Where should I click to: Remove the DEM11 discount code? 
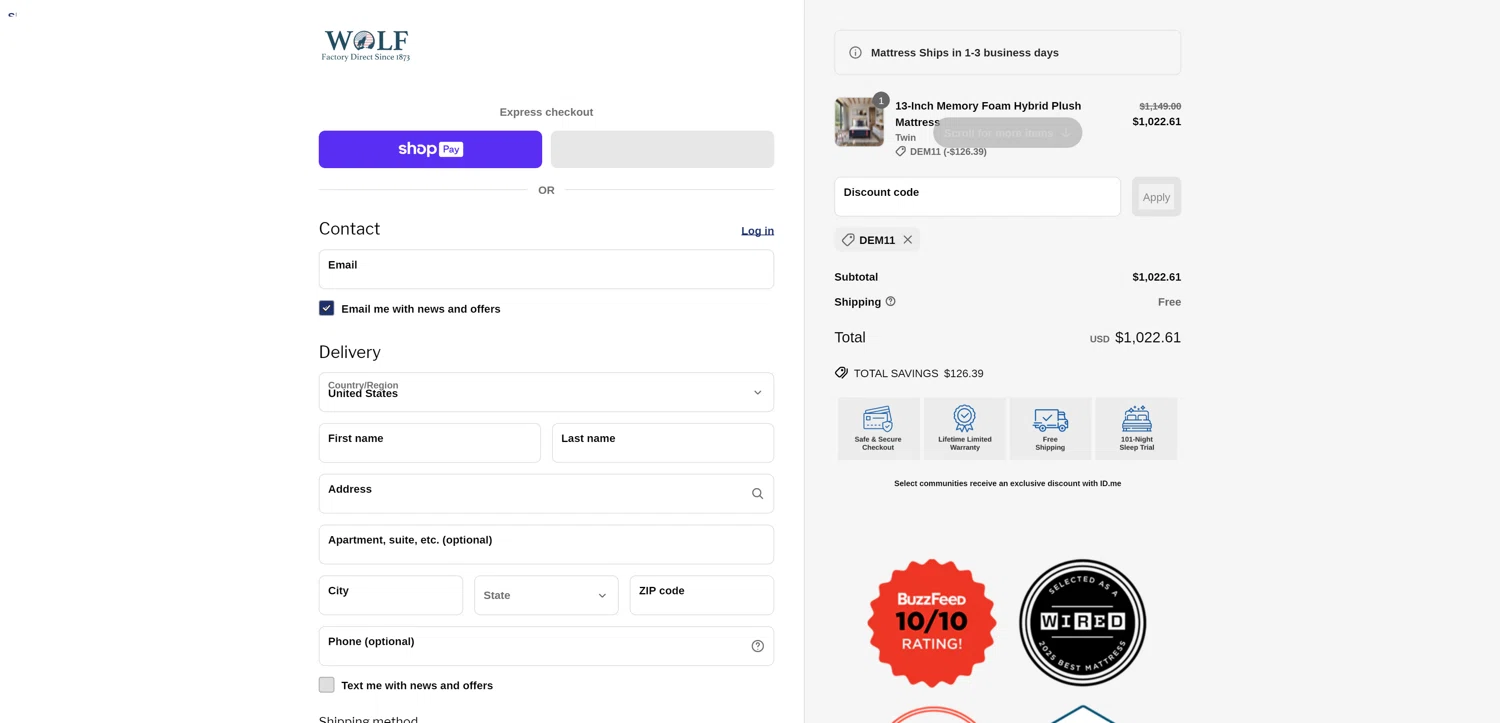(907, 240)
